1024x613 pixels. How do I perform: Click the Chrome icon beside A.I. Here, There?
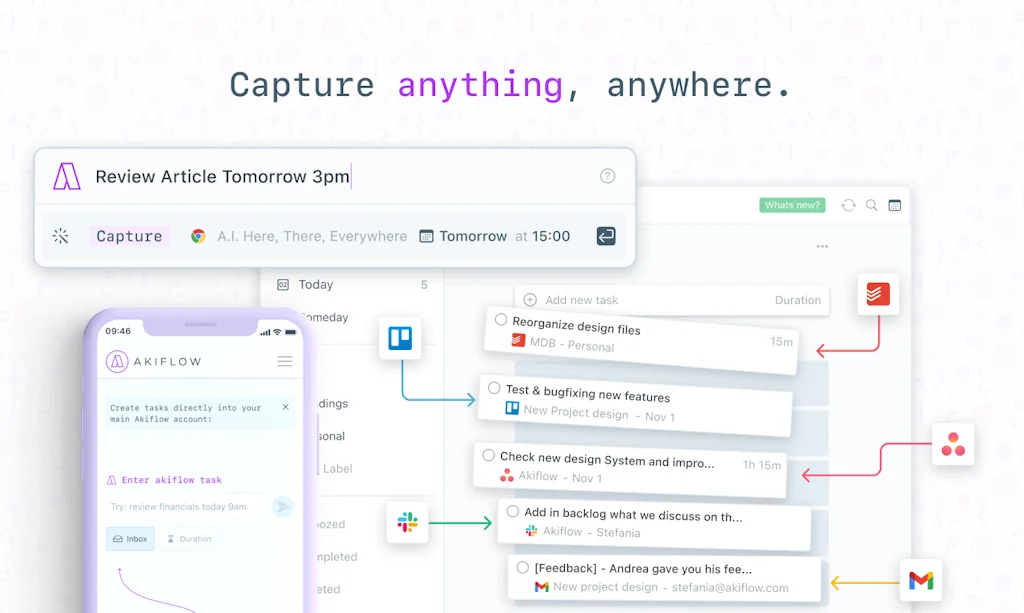(x=198, y=236)
